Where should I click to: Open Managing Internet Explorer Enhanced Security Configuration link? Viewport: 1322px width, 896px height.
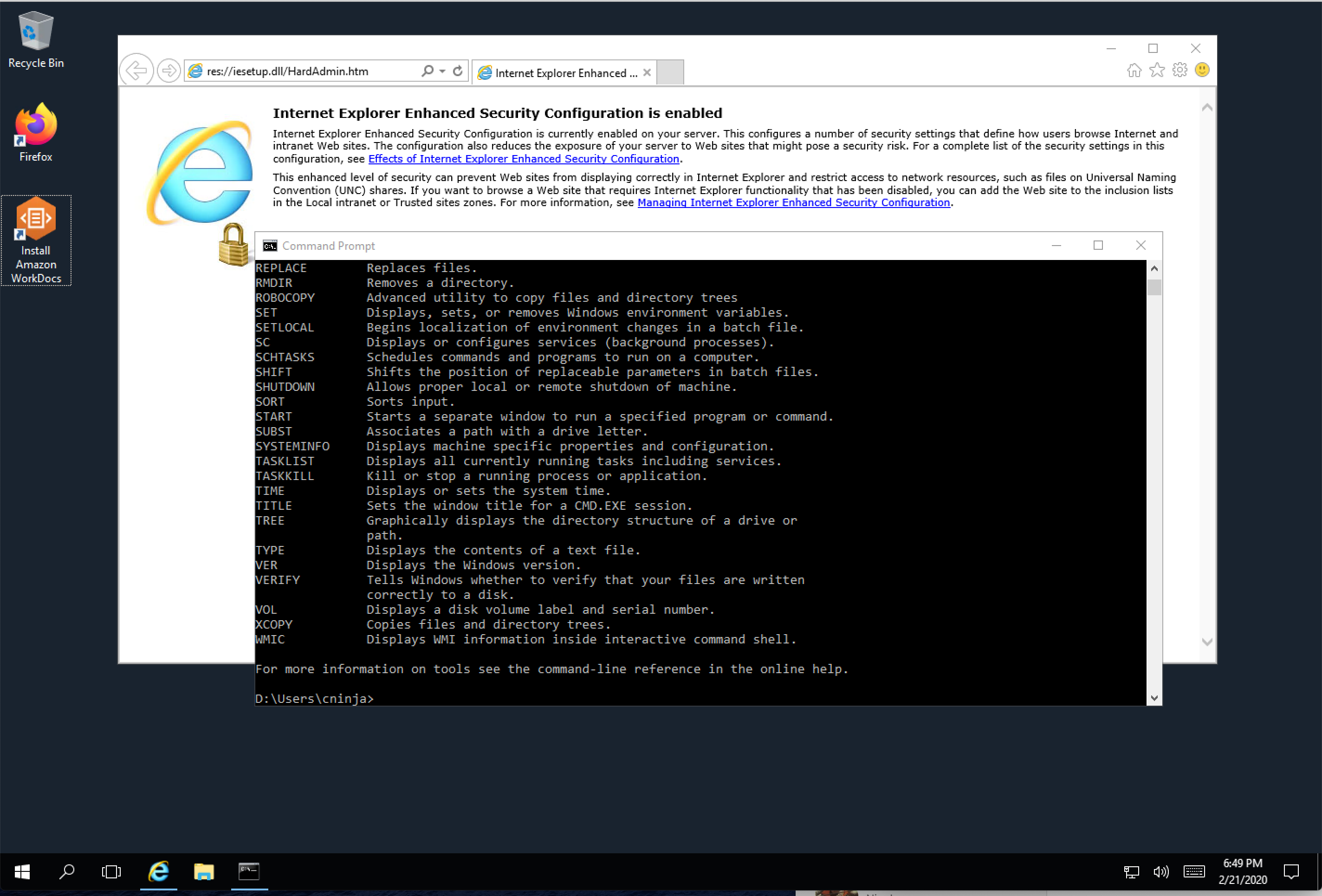[x=794, y=202]
